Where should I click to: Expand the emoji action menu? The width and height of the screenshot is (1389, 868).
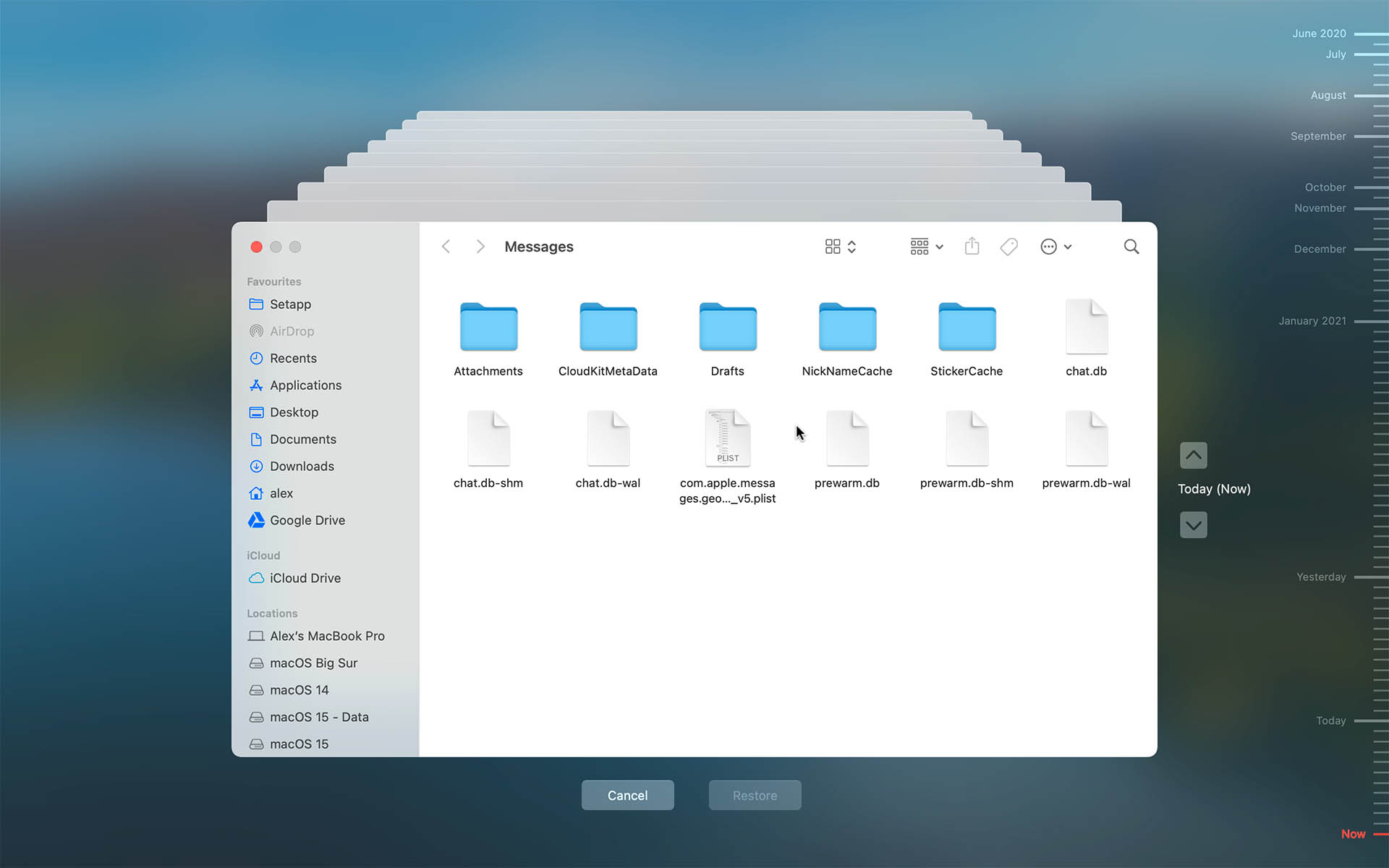point(1053,246)
